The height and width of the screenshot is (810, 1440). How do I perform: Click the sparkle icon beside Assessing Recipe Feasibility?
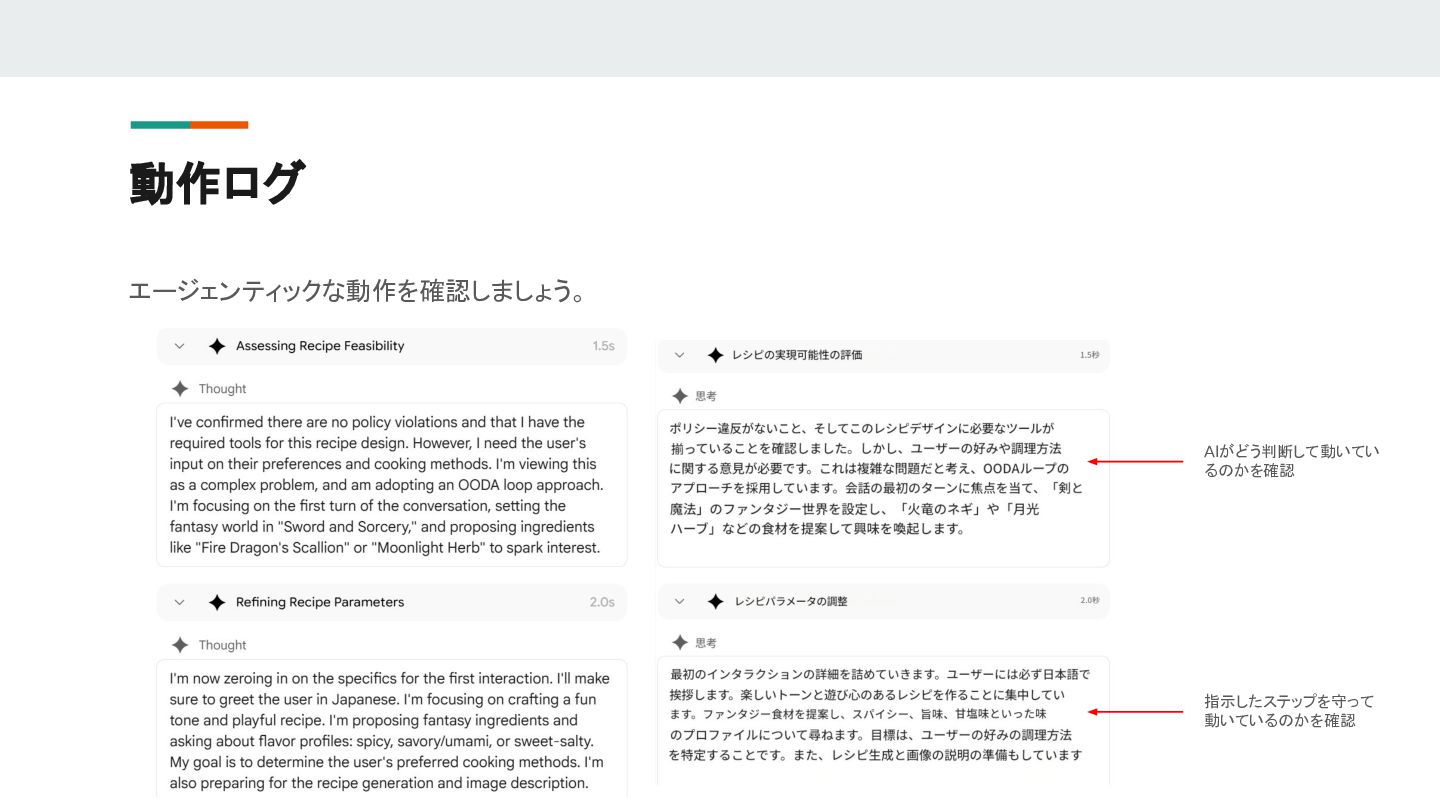[x=217, y=346]
